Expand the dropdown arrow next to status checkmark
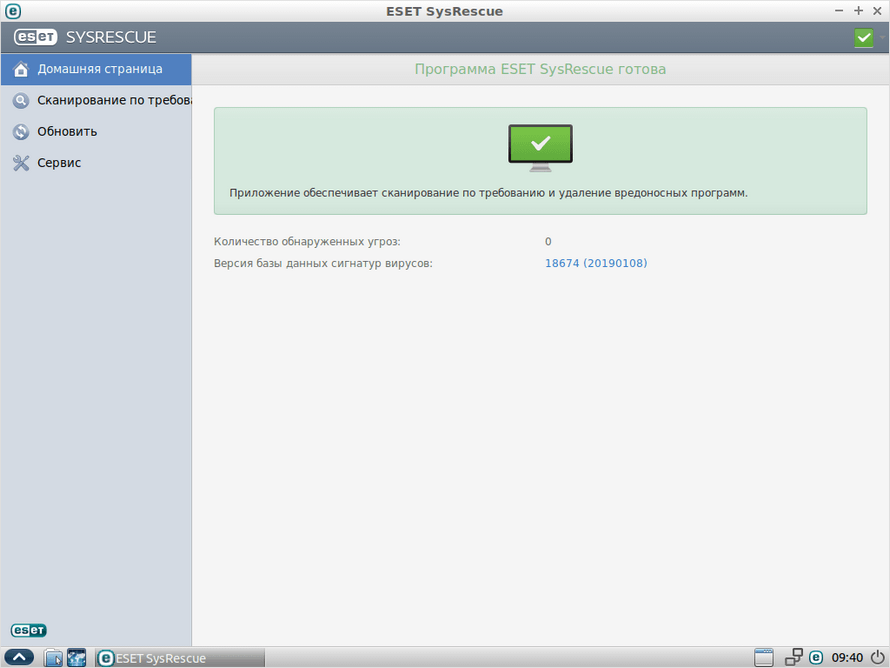This screenshot has height=668, width=890. 882,38
